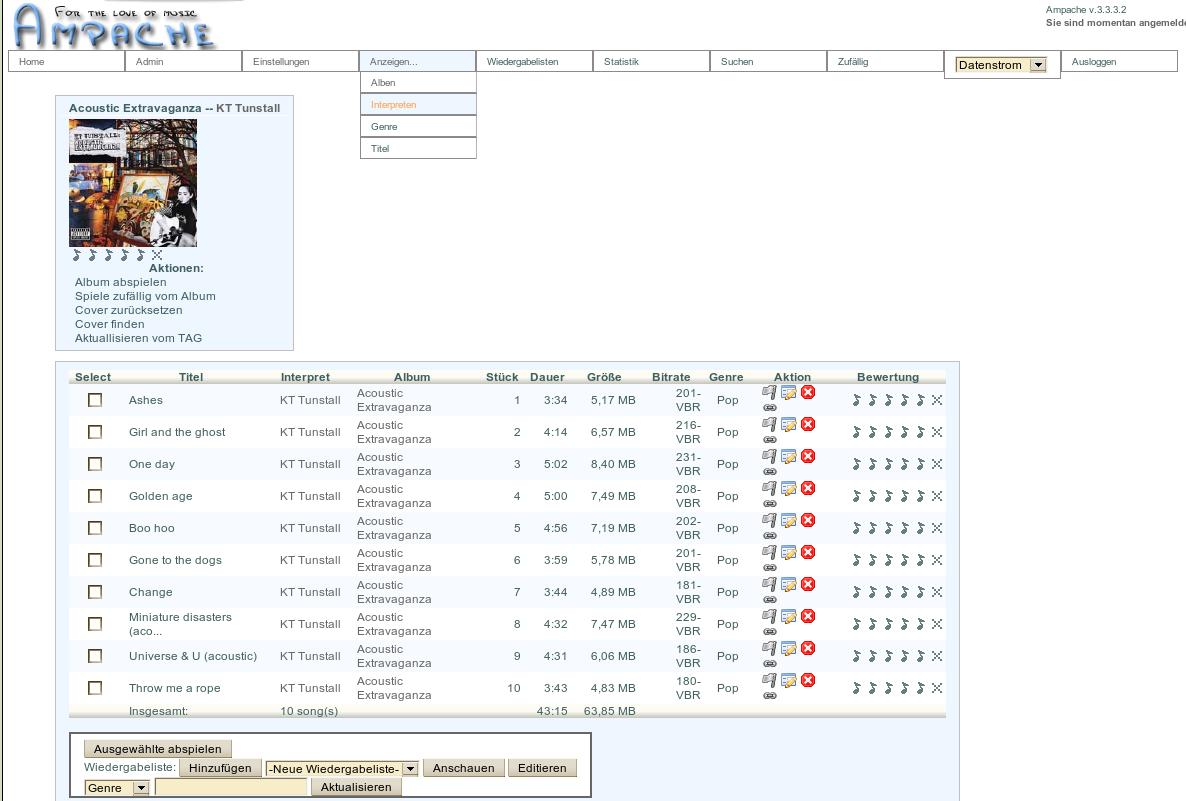Check the Gone to the dogs row

(x=95, y=560)
